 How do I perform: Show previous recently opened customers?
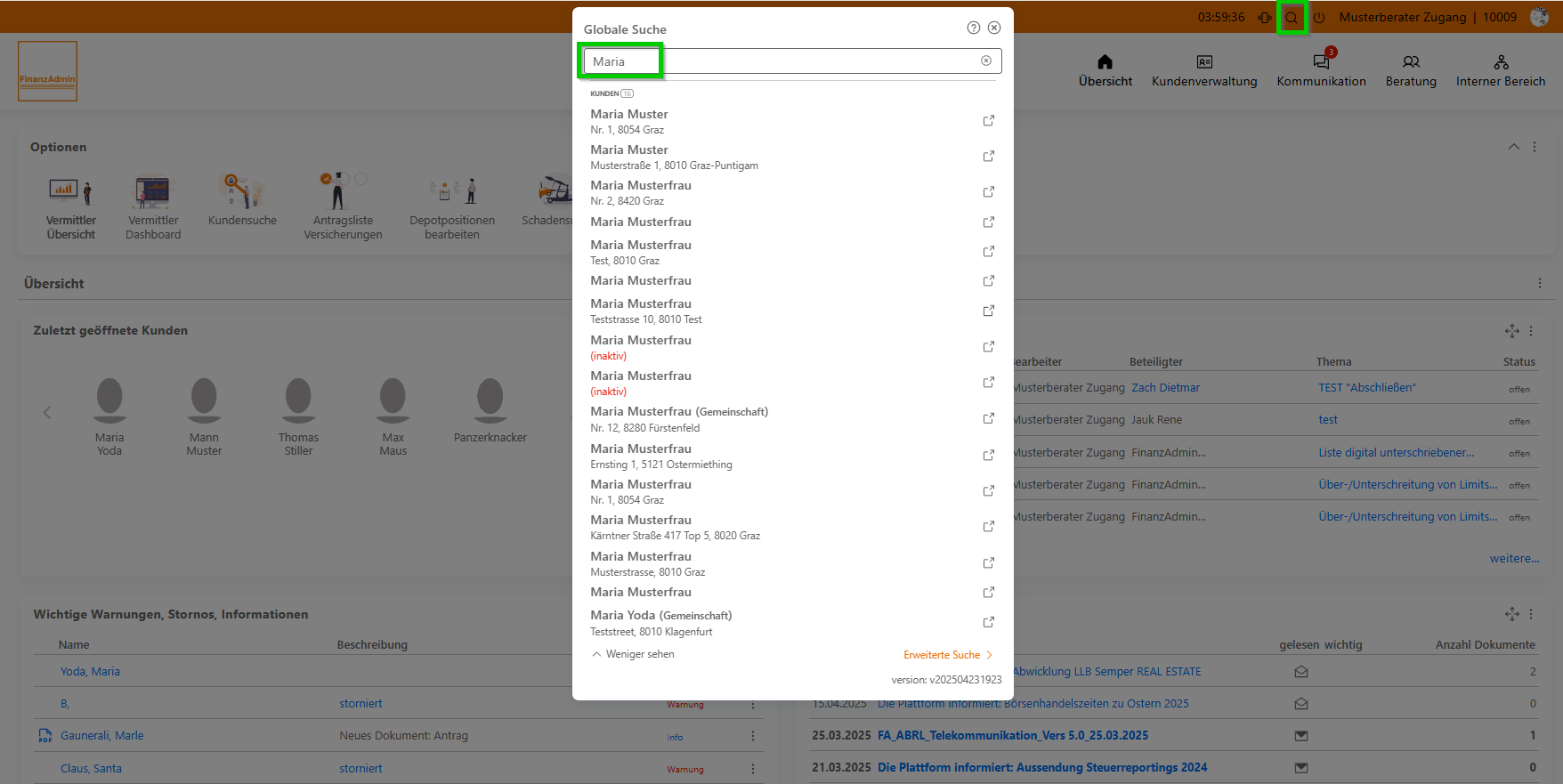pyautogui.click(x=47, y=412)
